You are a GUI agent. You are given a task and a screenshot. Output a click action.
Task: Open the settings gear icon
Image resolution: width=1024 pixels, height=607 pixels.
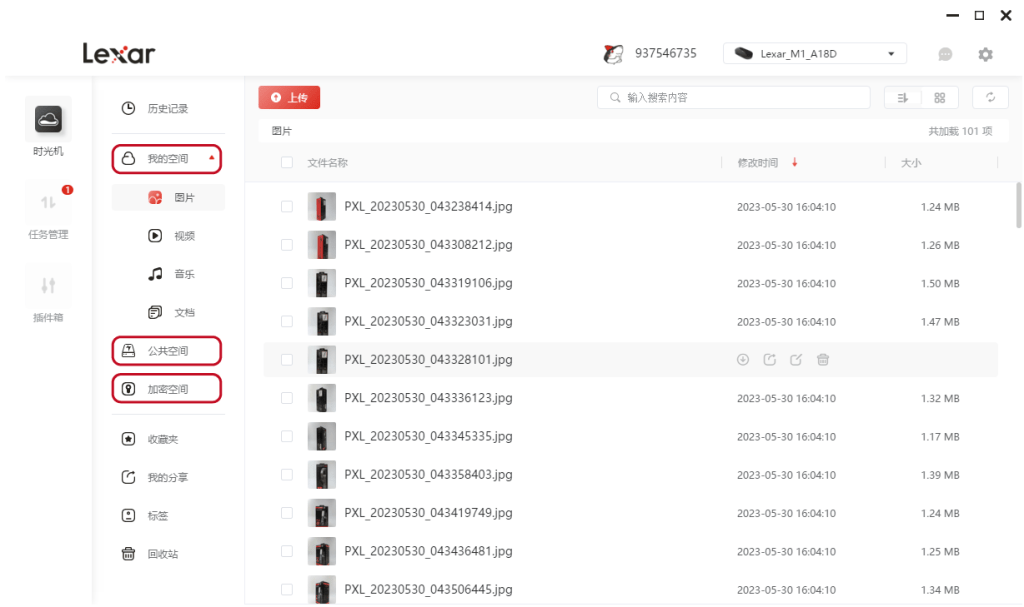click(985, 54)
